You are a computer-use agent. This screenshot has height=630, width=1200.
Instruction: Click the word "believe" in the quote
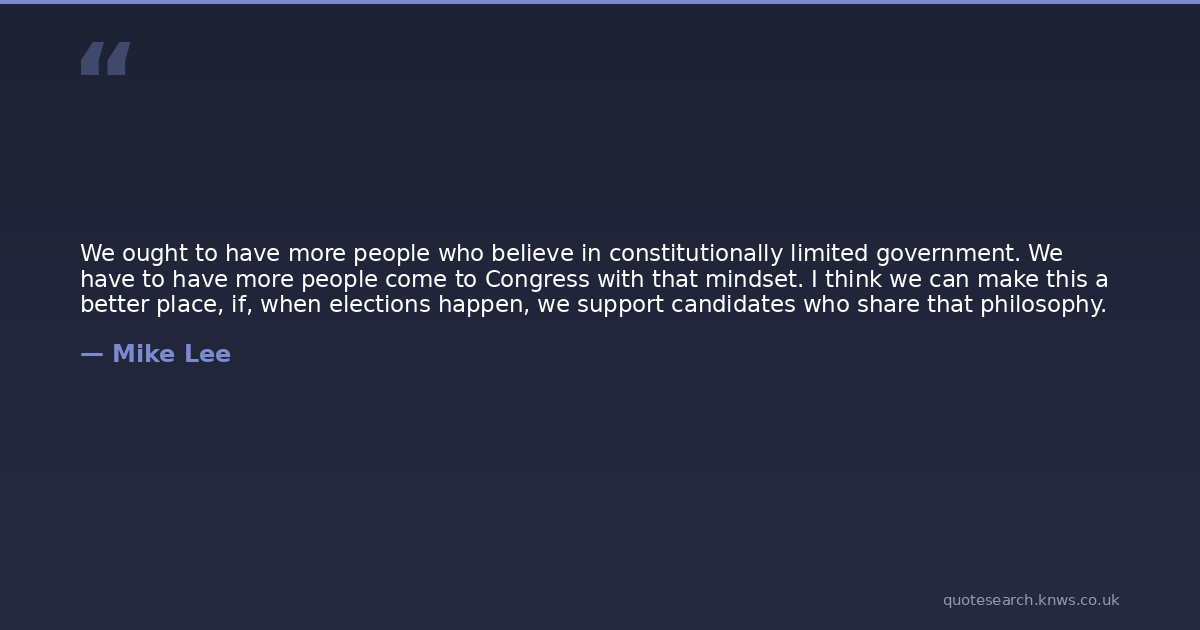pyautogui.click(x=532, y=254)
